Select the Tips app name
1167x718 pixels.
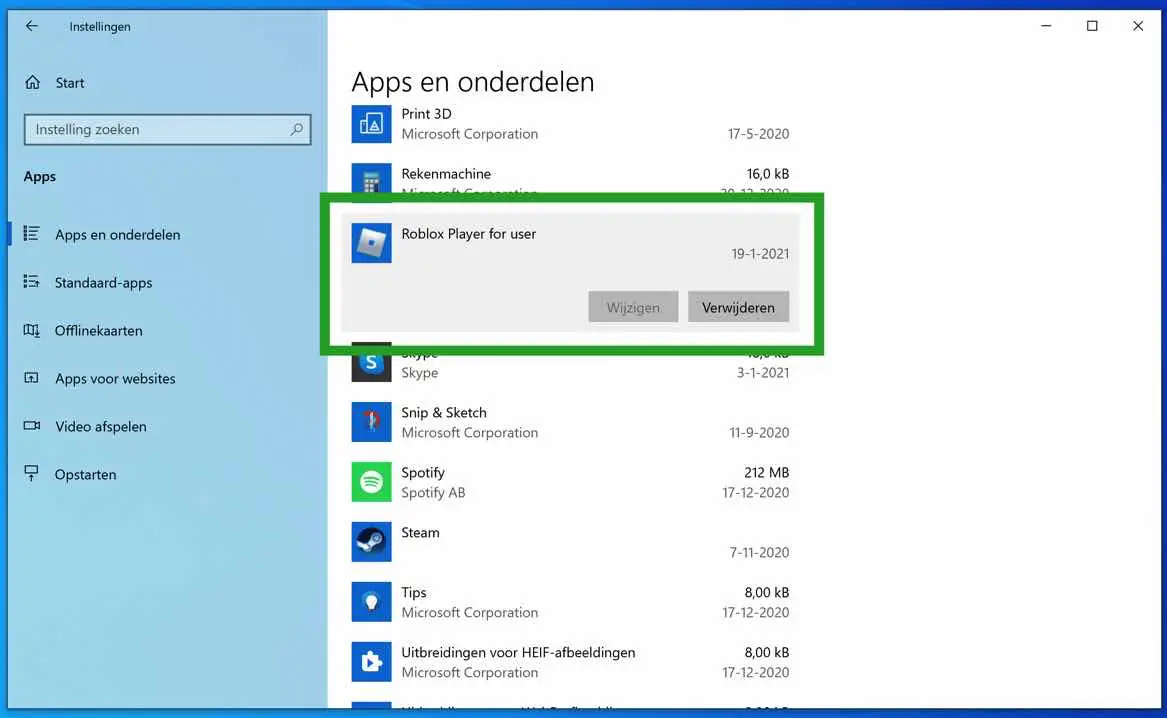[x=414, y=592]
